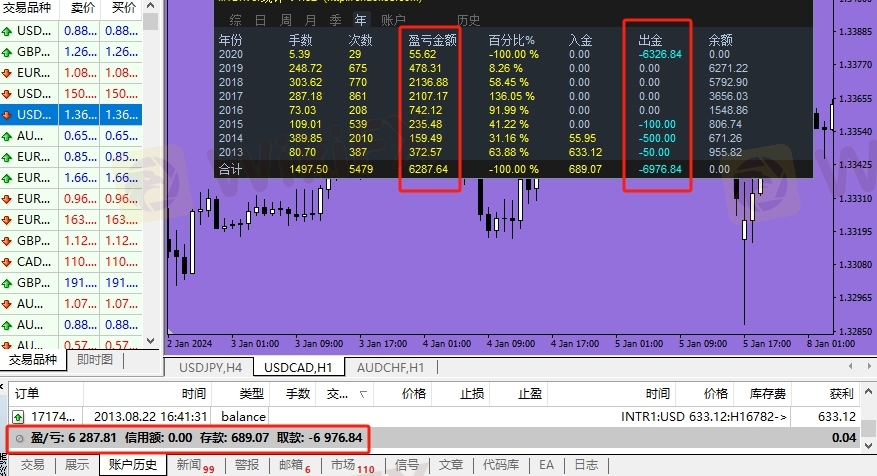Open the 交易 terminal tab
Viewport: 877px width, 476px height.
pyautogui.click(x=32, y=465)
